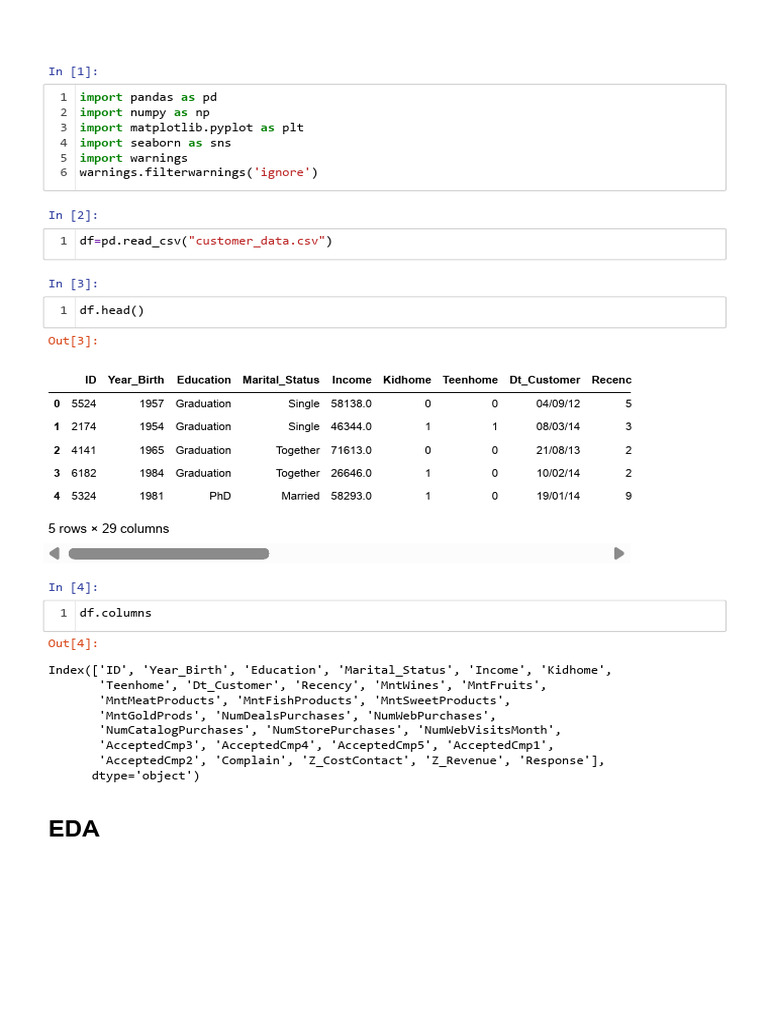The image size is (768, 1024).
Task: Click the '5 rows × 29 columns' summary text
Action: pyautogui.click(x=109, y=528)
